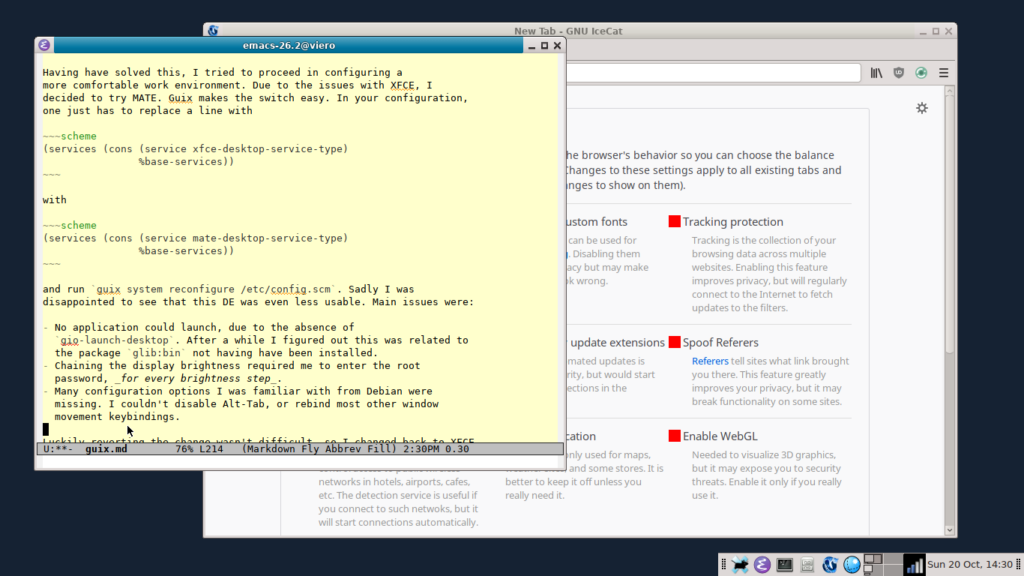
Task: Click the file cabinet icon in taskbar
Action: [x=807, y=565]
